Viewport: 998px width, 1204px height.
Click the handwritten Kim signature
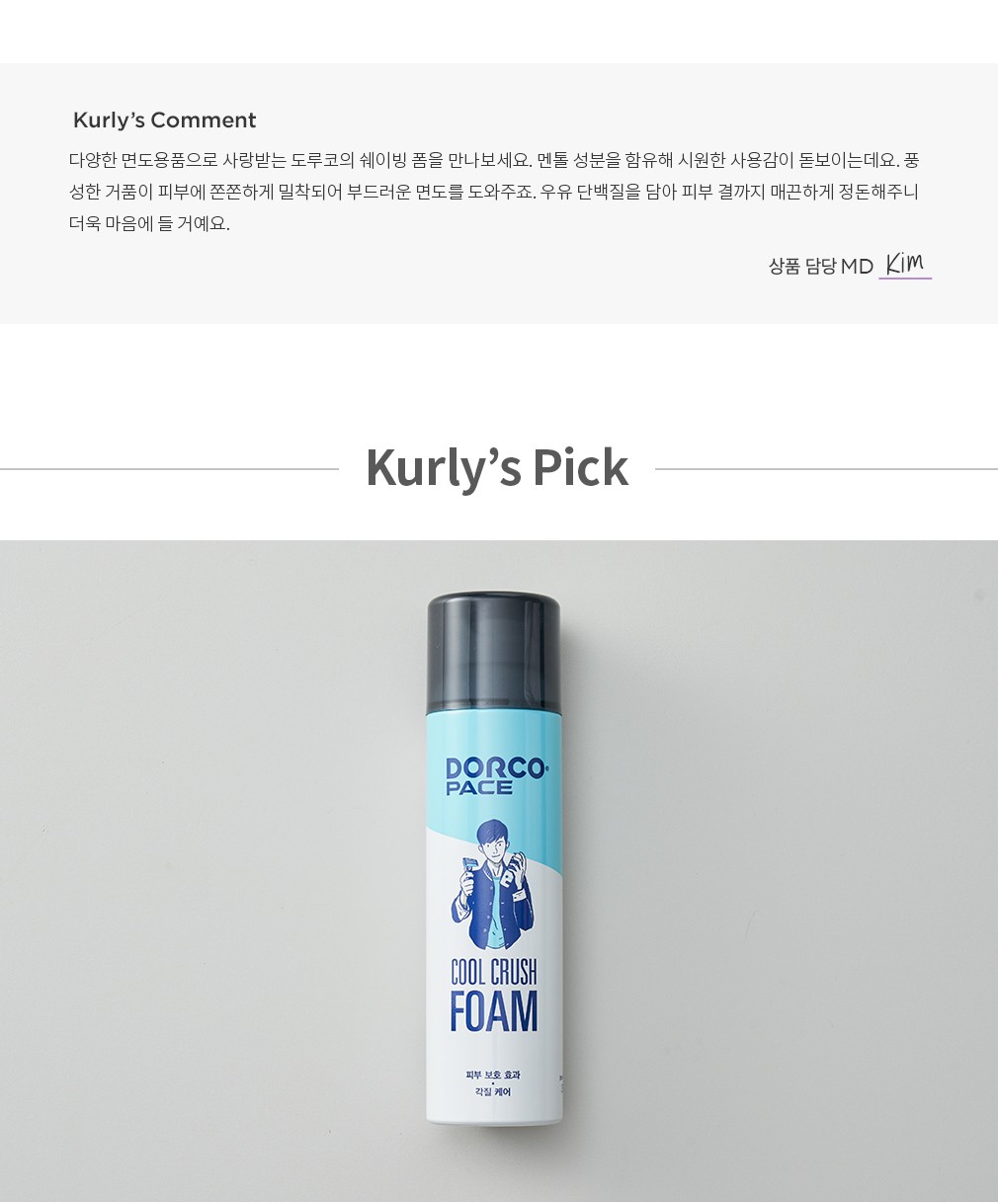point(904,263)
